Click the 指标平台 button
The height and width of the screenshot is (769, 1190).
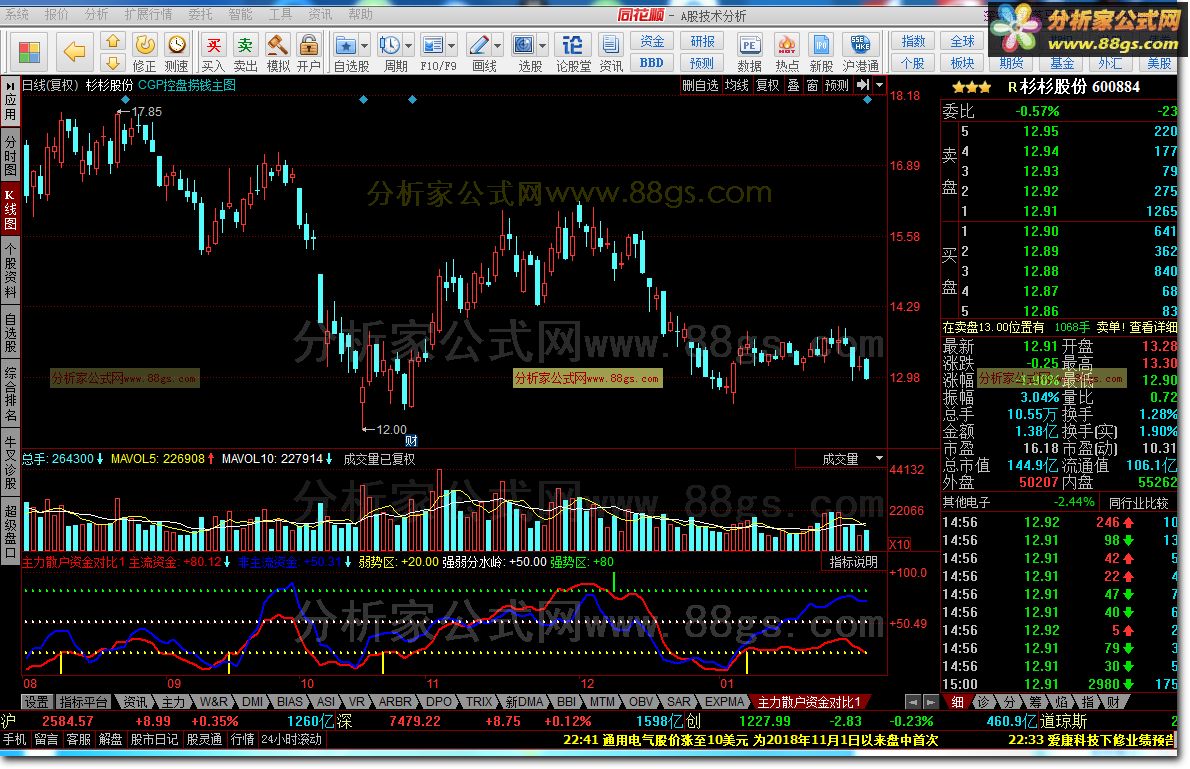click(x=83, y=702)
